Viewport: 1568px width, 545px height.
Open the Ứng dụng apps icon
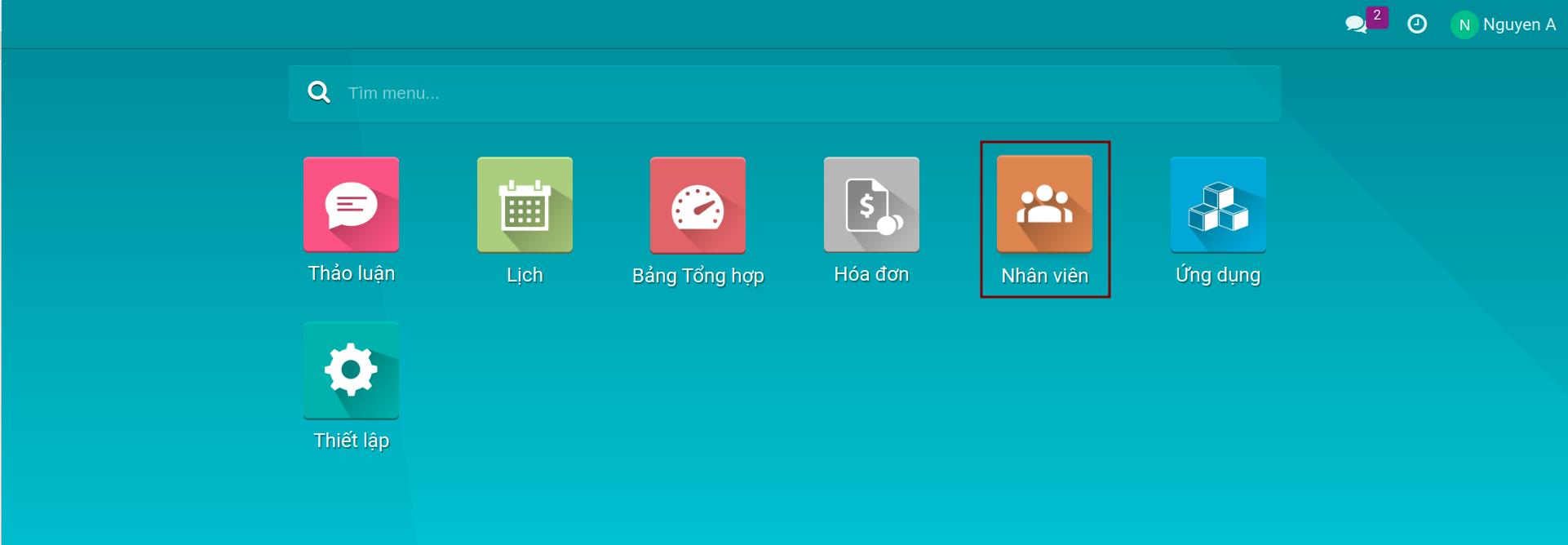[x=1218, y=205]
